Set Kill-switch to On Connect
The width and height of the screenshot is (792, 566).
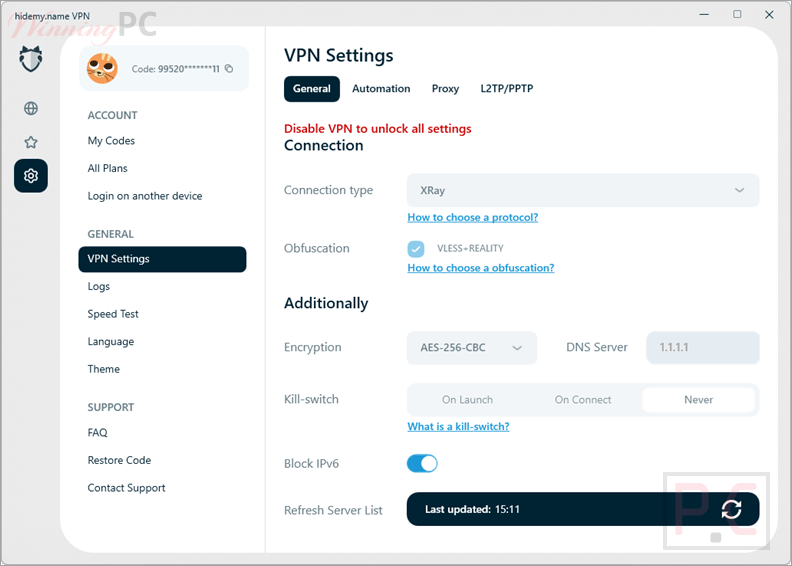583,399
